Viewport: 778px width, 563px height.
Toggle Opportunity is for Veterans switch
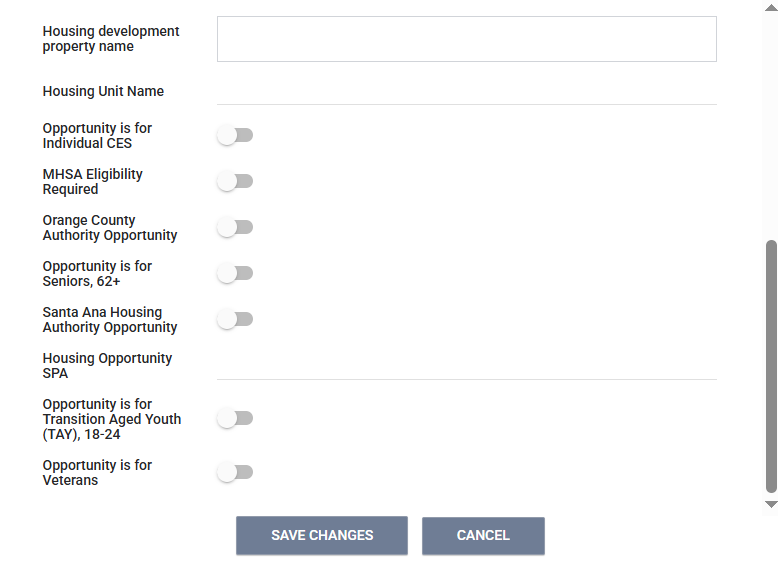click(x=235, y=472)
